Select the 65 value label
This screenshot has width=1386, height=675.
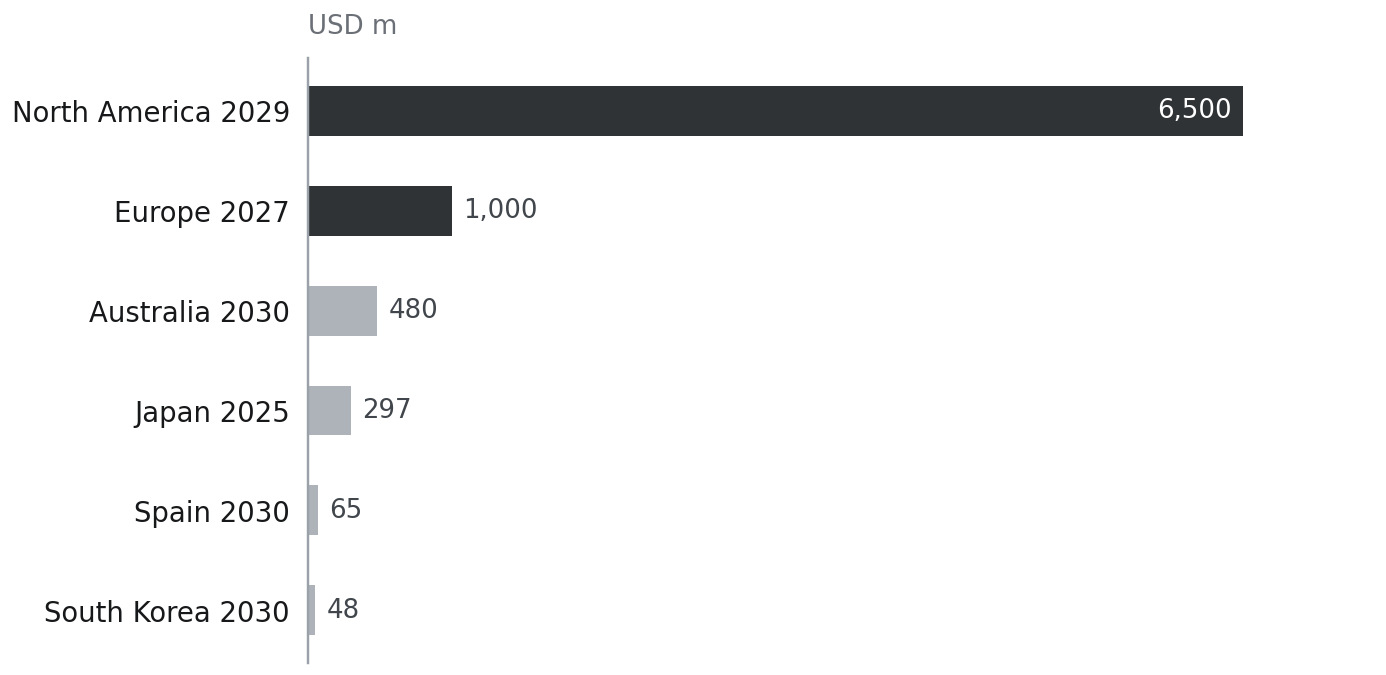(x=346, y=510)
